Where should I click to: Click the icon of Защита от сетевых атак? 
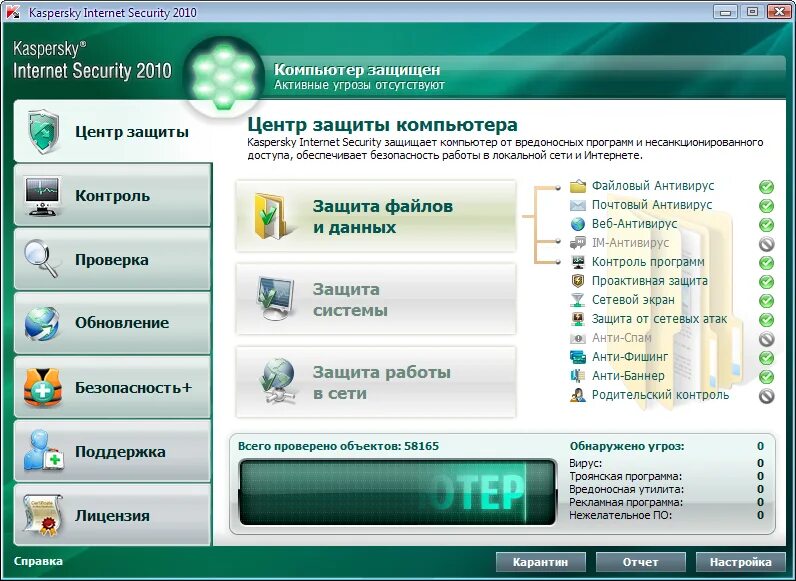tap(578, 319)
